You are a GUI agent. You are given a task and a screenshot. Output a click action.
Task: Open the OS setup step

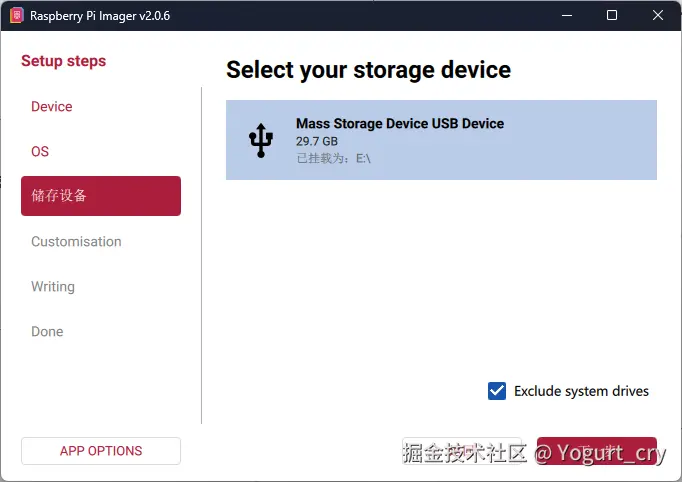point(40,152)
